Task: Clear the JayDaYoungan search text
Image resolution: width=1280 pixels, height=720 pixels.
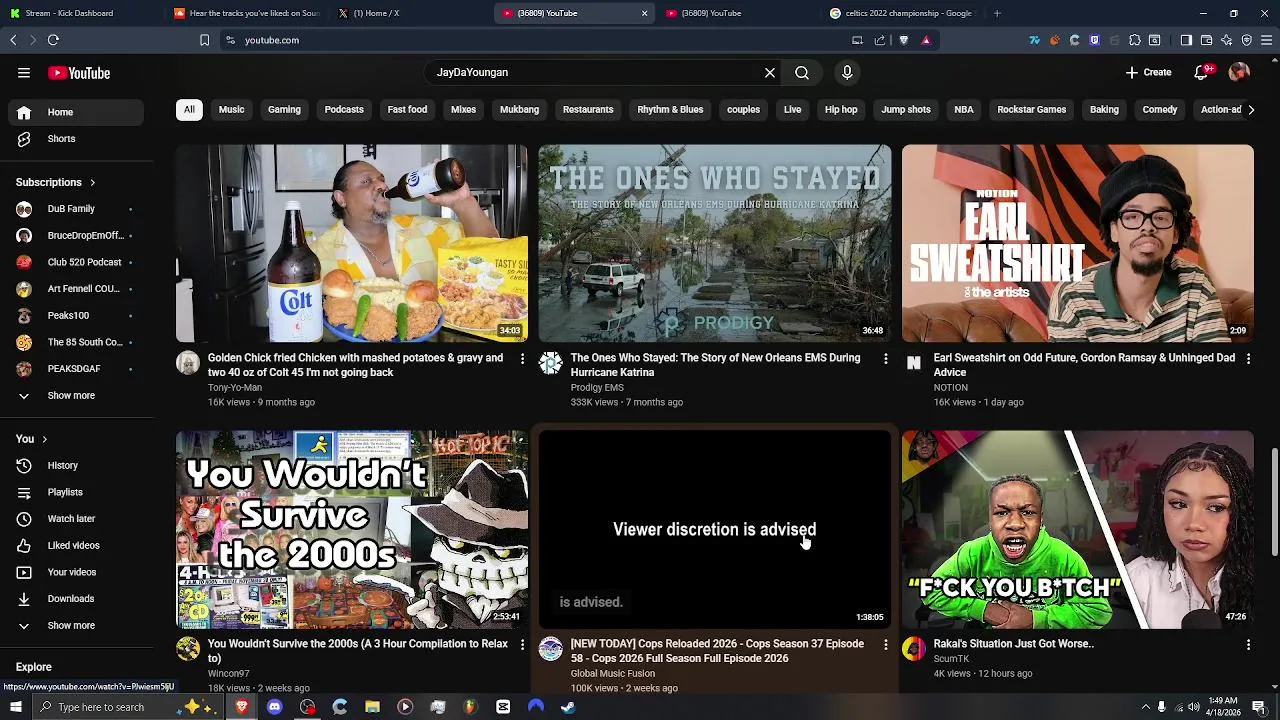Action: [770, 73]
